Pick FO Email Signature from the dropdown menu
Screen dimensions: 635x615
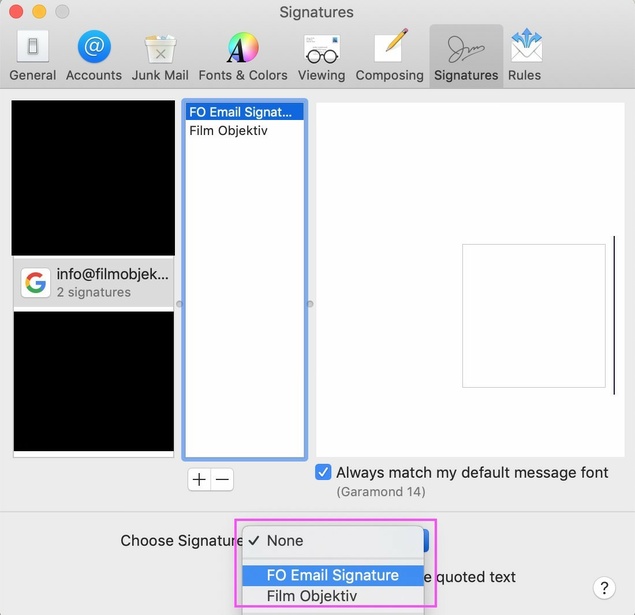coord(332,575)
